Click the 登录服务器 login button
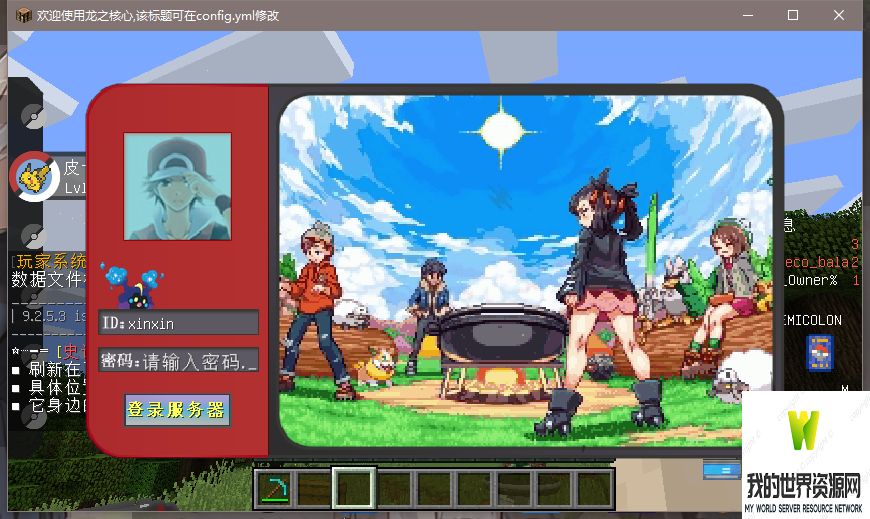 177,410
